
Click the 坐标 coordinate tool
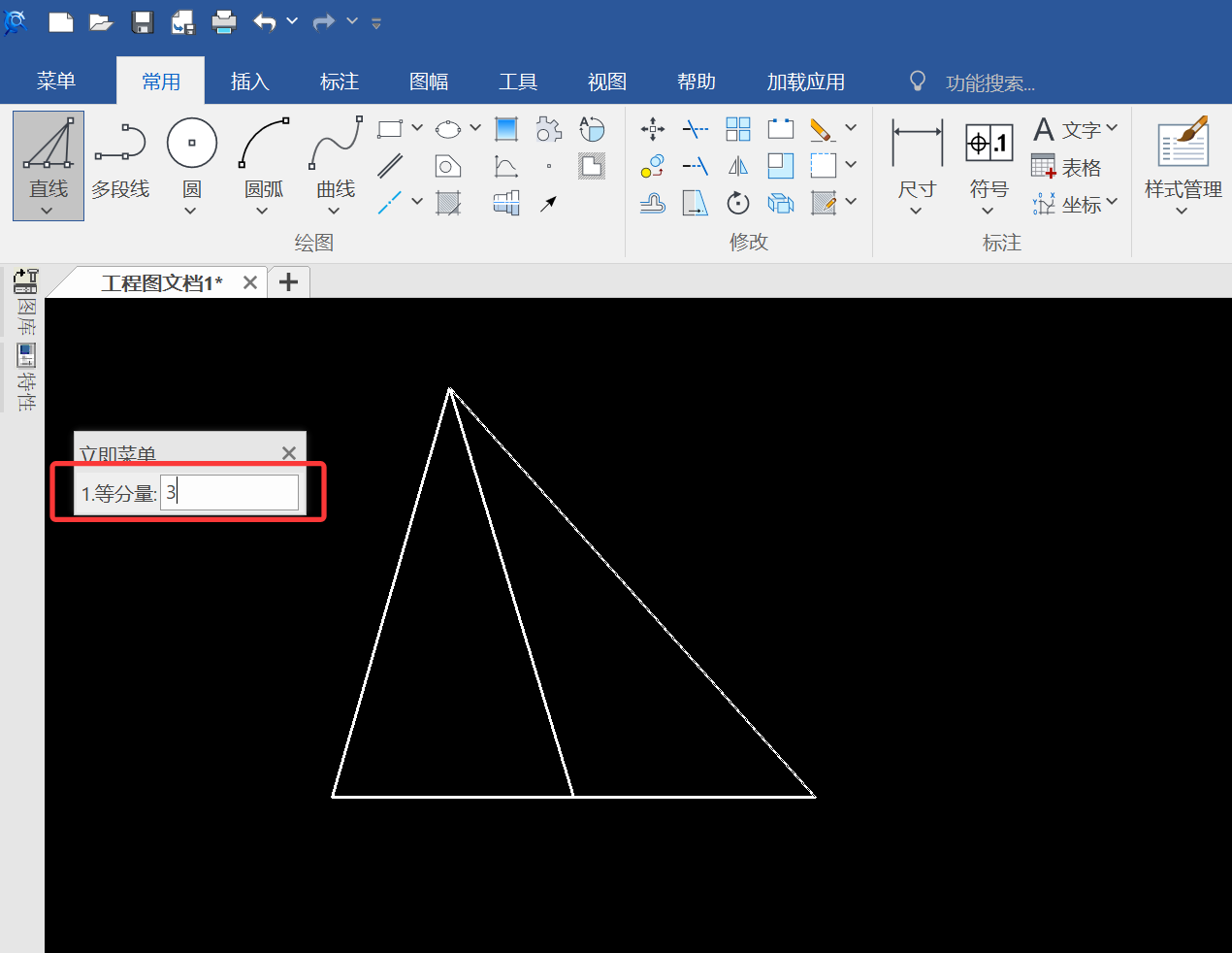tap(1067, 204)
